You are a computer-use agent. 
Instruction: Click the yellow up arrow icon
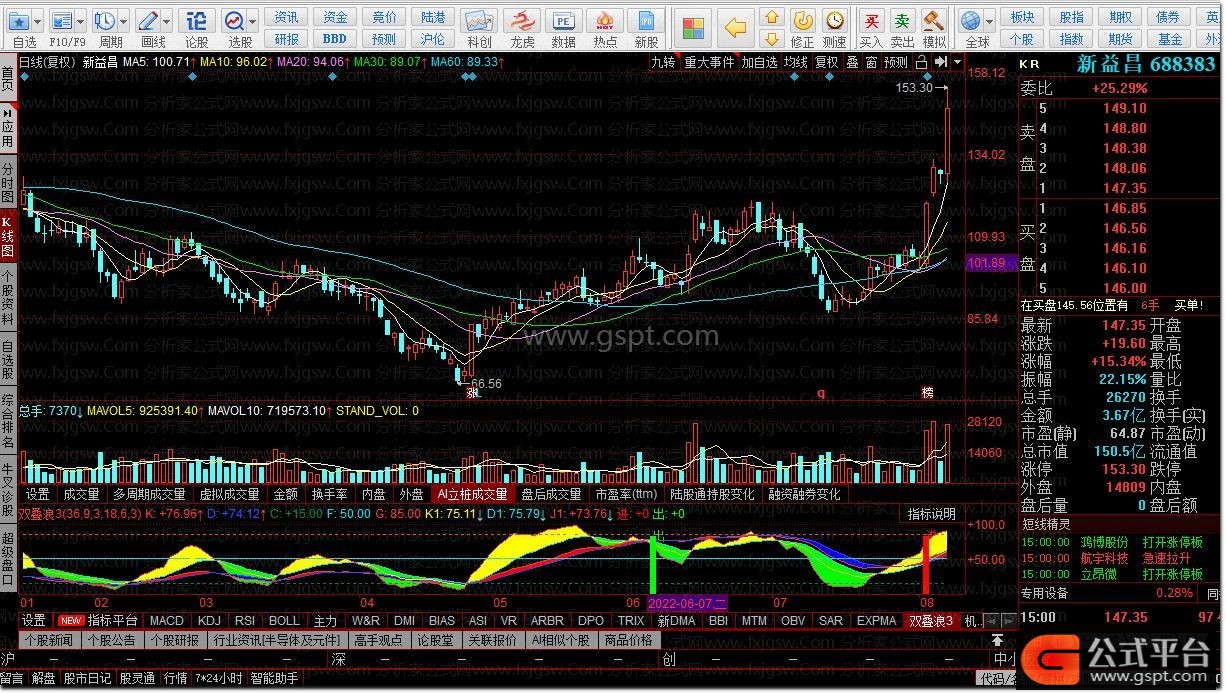[771, 17]
